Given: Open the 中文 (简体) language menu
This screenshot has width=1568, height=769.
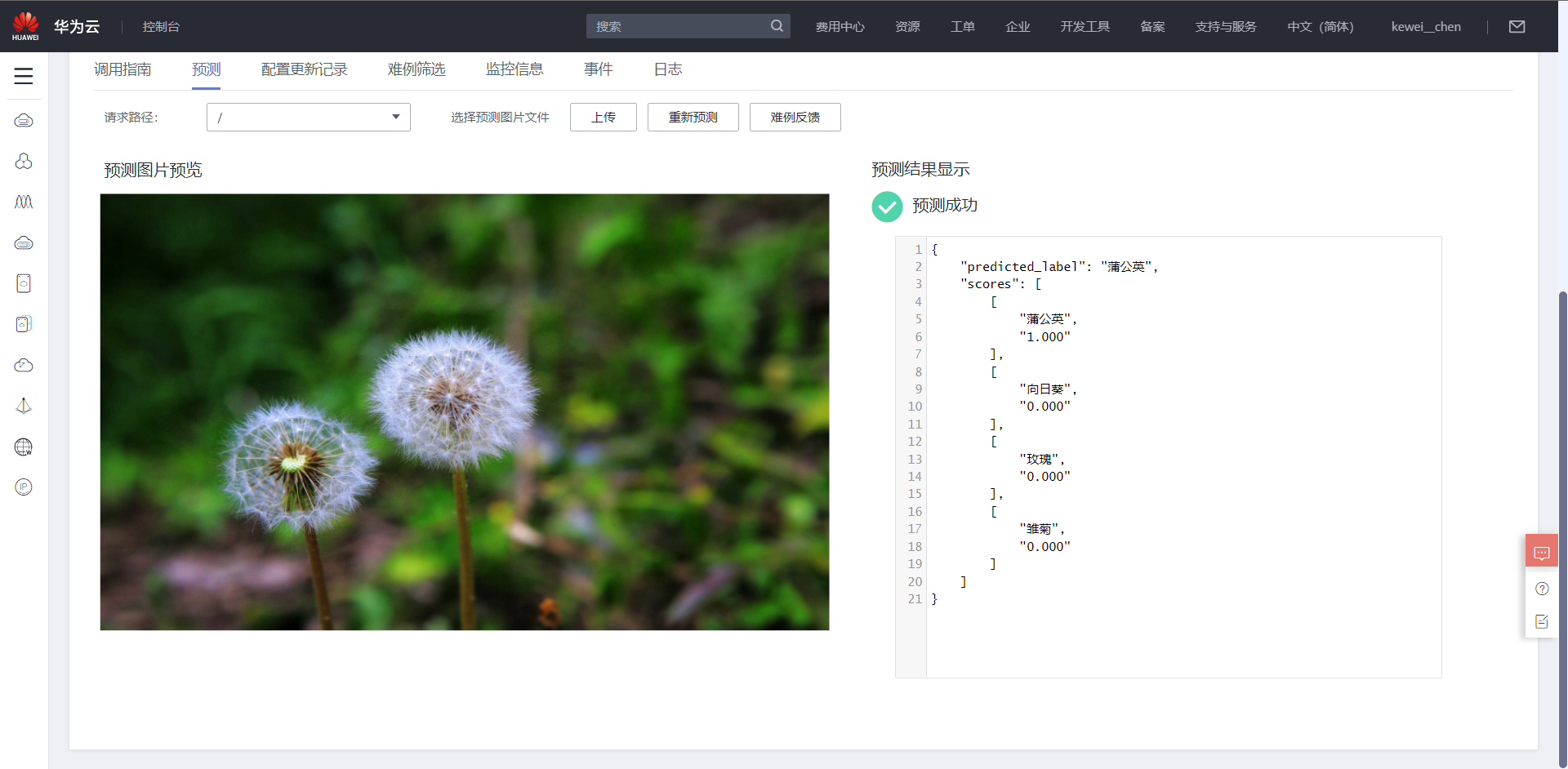Looking at the screenshot, I should tap(1321, 27).
